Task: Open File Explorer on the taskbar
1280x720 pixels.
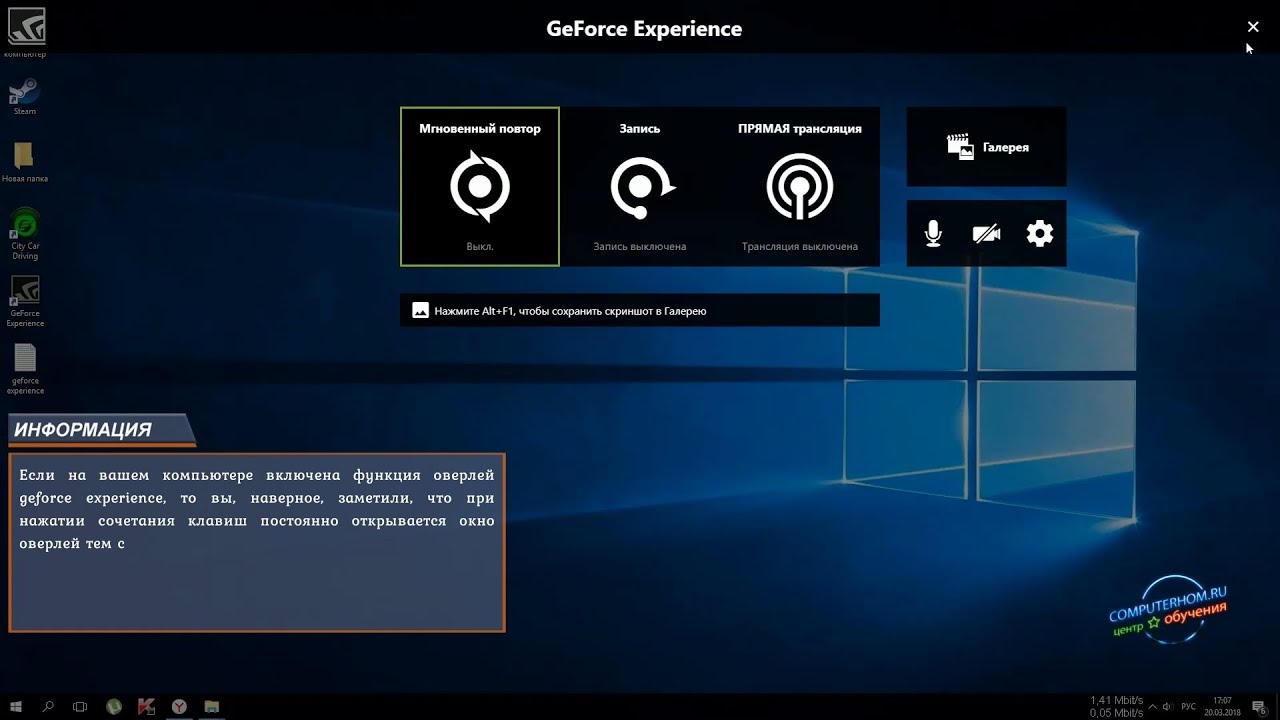Action: tap(211, 707)
